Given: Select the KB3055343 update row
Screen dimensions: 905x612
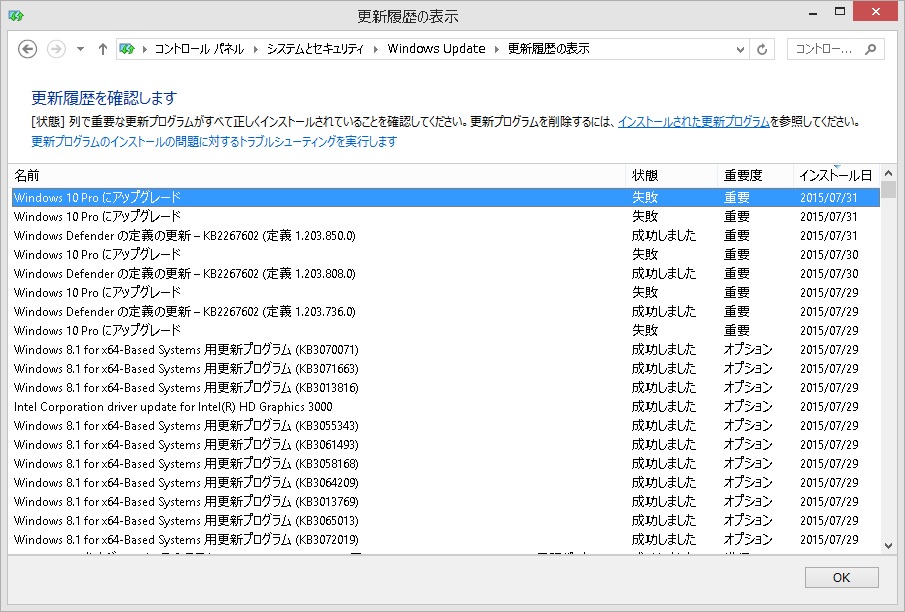Looking at the screenshot, I should coord(446,426).
